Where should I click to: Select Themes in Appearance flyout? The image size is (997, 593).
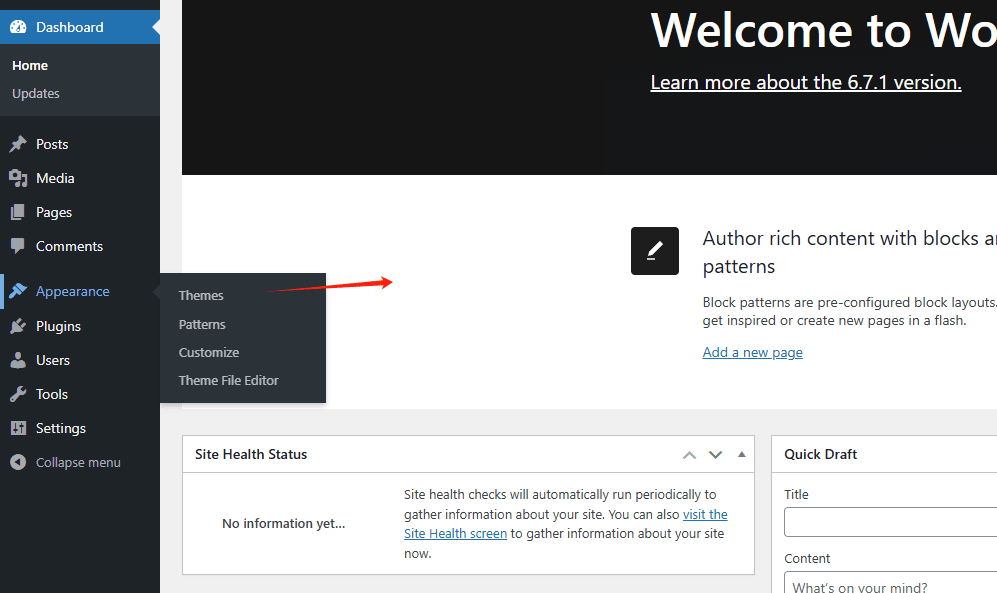[x=201, y=296]
